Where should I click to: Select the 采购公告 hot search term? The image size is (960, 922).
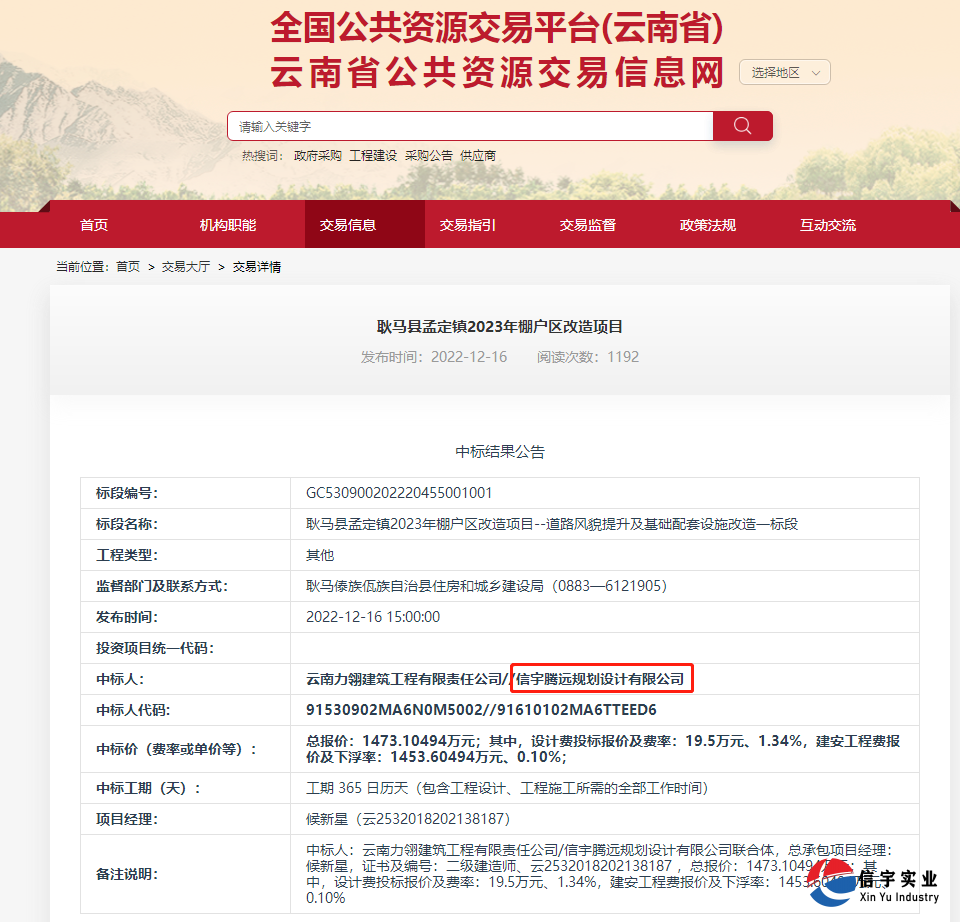(427, 156)
